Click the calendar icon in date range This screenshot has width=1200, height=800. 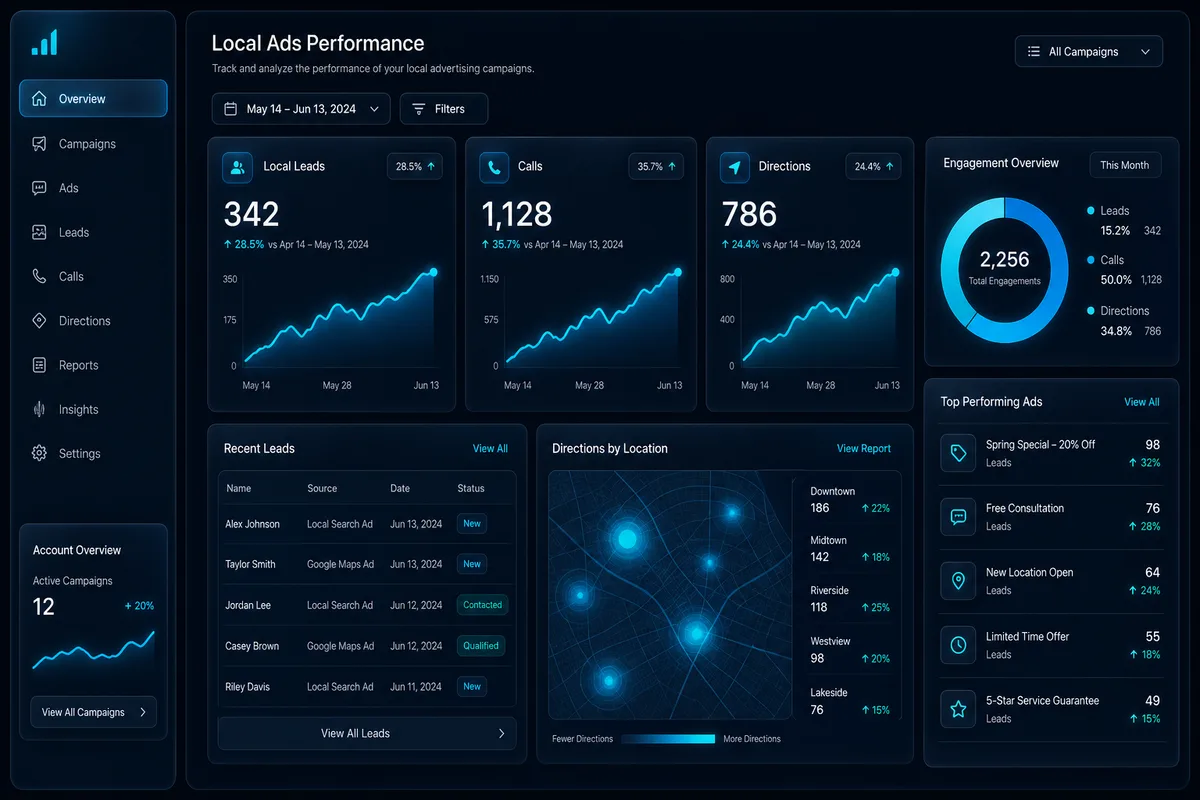click(x=230, y=109)
